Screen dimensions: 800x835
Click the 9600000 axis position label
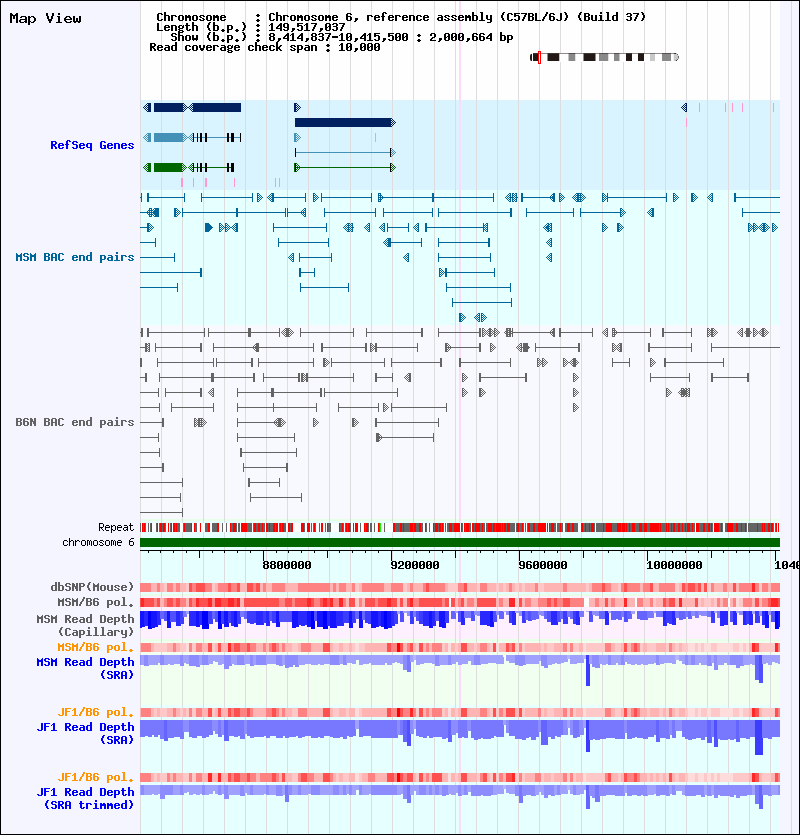(x=543, y=565)
